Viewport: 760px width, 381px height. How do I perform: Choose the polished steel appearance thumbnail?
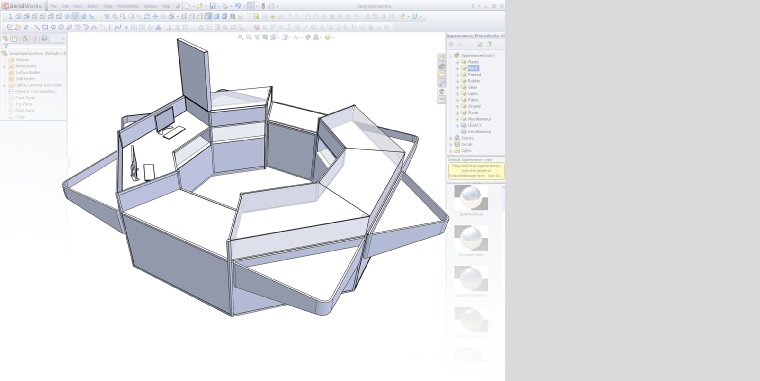click(471, 197)
